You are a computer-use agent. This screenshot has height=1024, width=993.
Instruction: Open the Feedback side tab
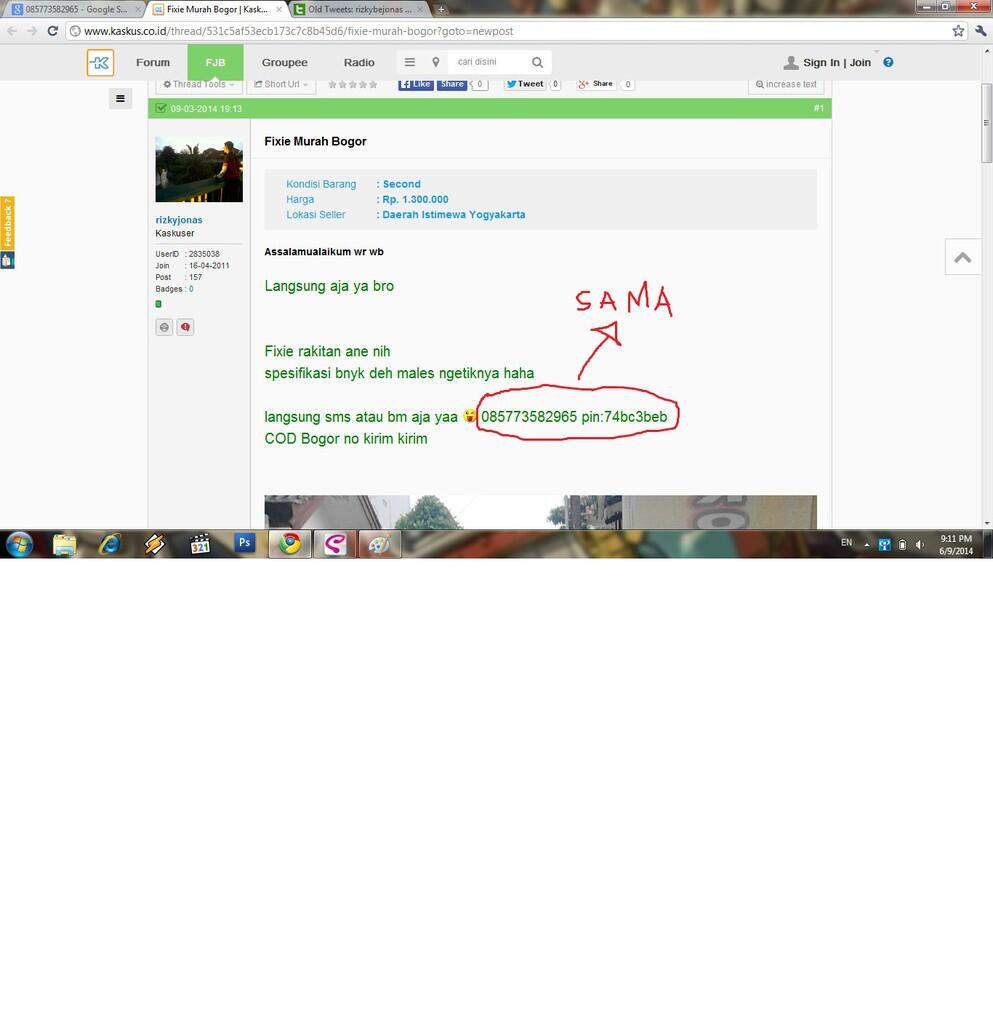point(7,223)
